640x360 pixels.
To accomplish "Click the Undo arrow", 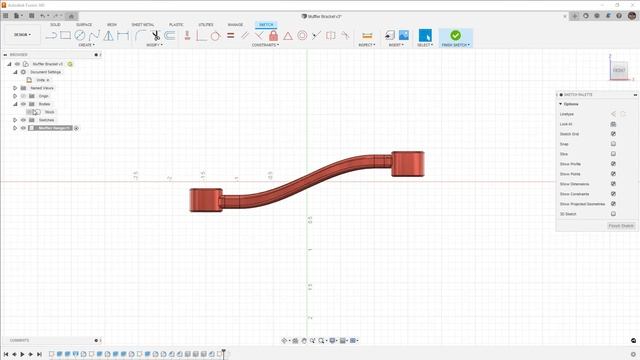I will tap(42, 16).
